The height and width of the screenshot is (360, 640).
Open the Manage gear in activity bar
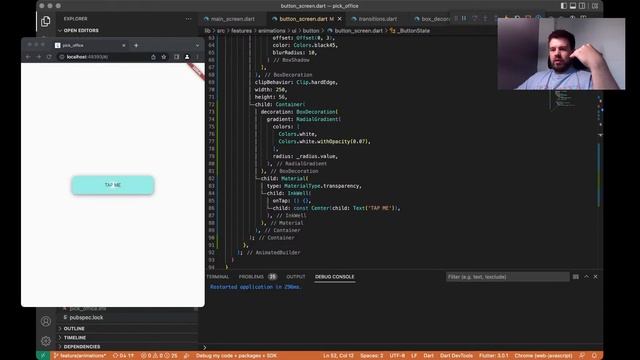tap(46, 340)
